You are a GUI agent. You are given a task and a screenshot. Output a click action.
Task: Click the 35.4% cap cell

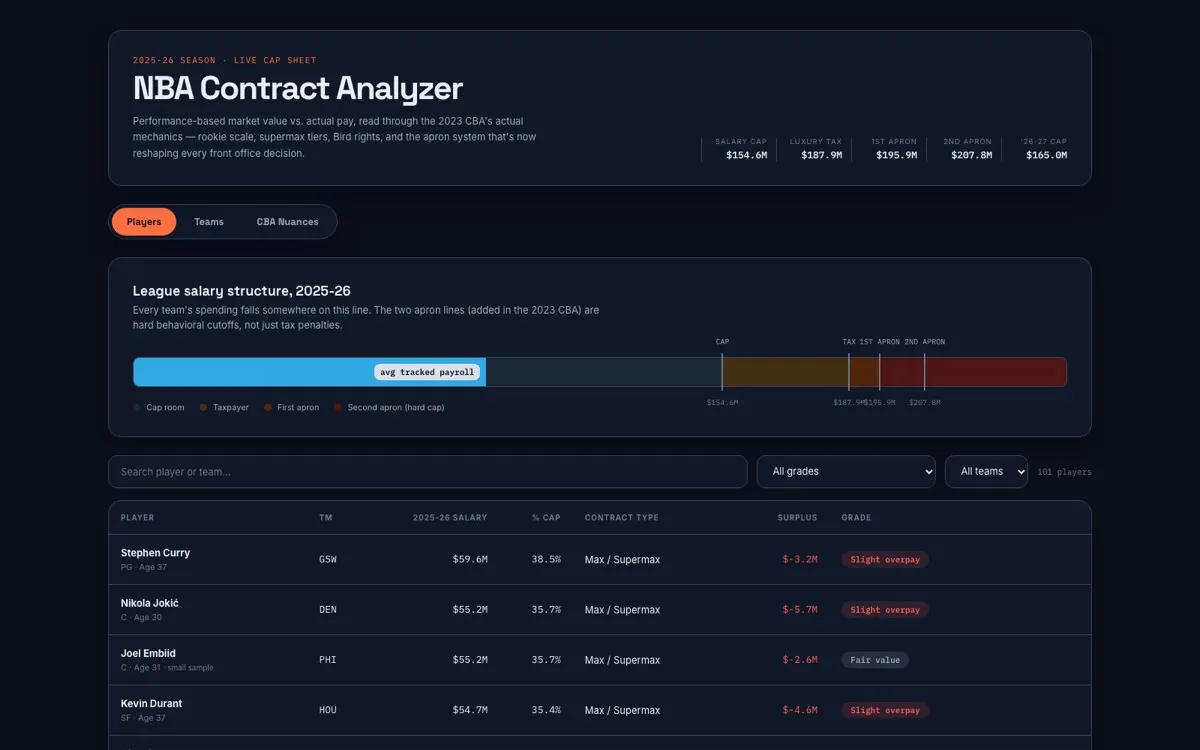[546, 710]
